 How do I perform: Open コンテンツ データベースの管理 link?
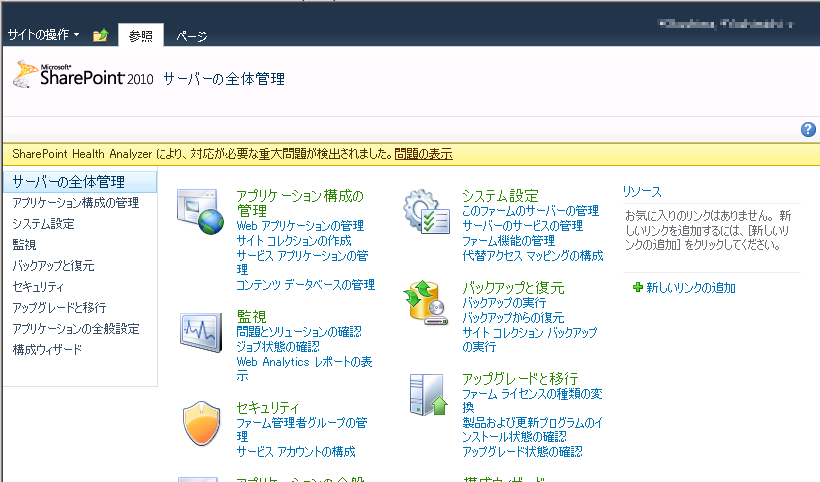click(305, 284)
